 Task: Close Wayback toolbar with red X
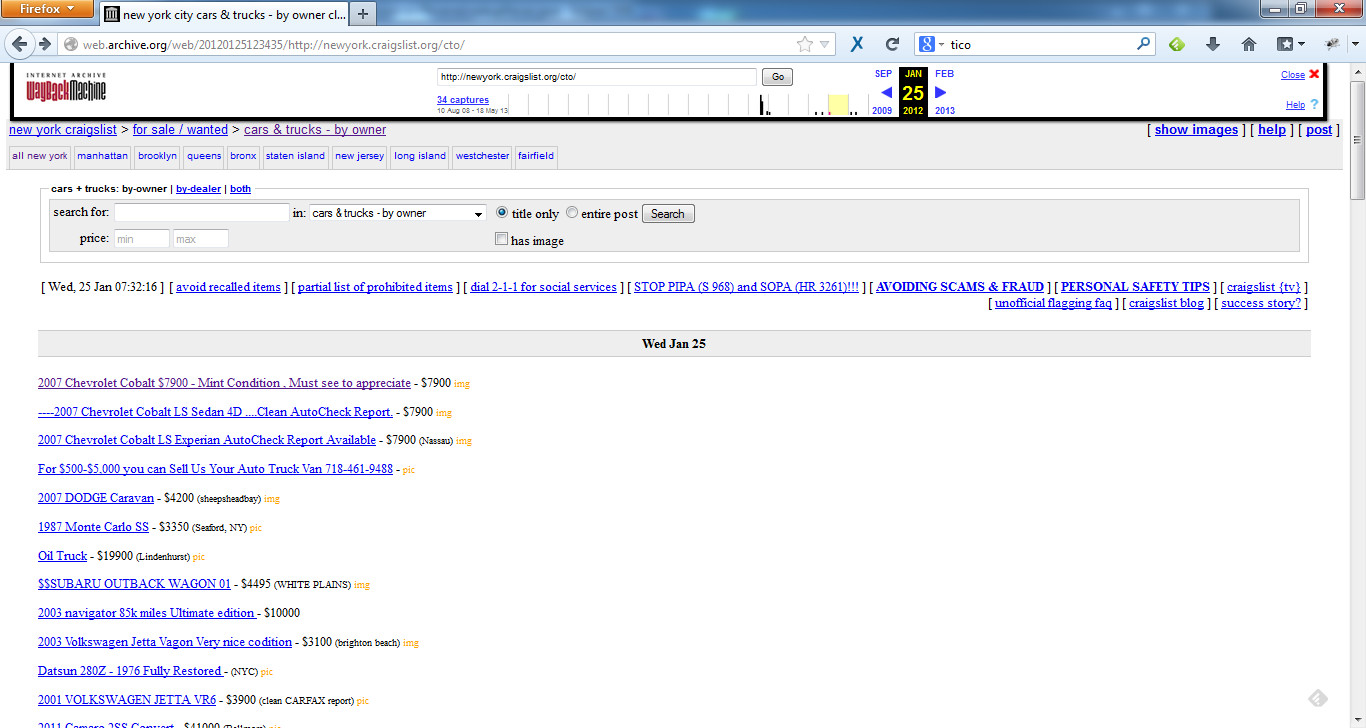coord(1314,74)
